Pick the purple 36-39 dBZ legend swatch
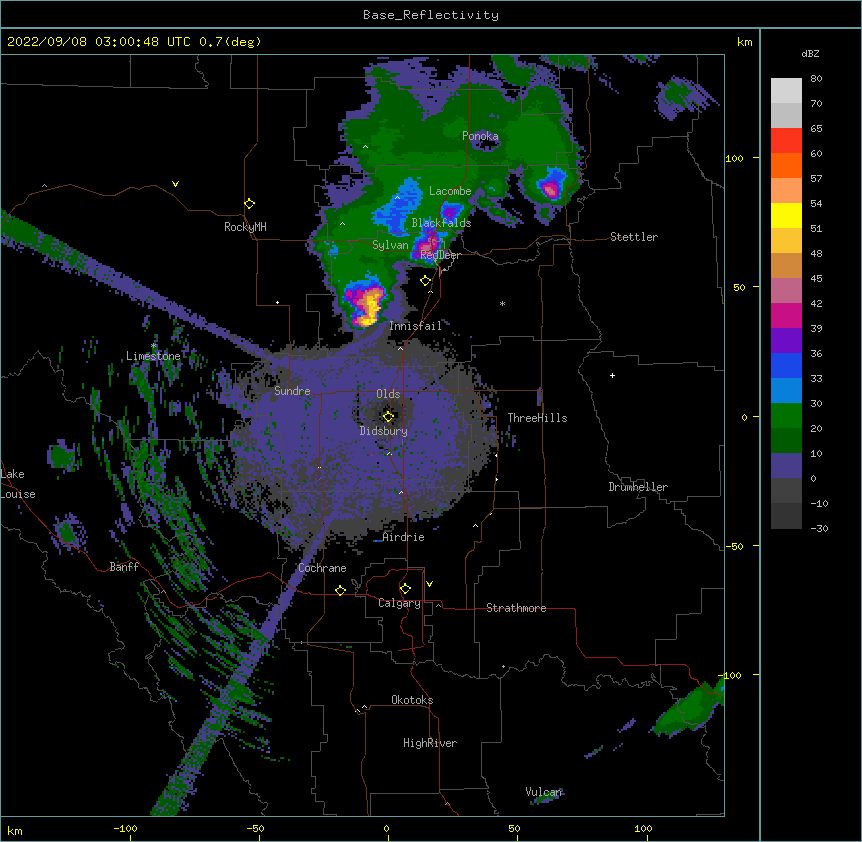 (x=786, y=341)
